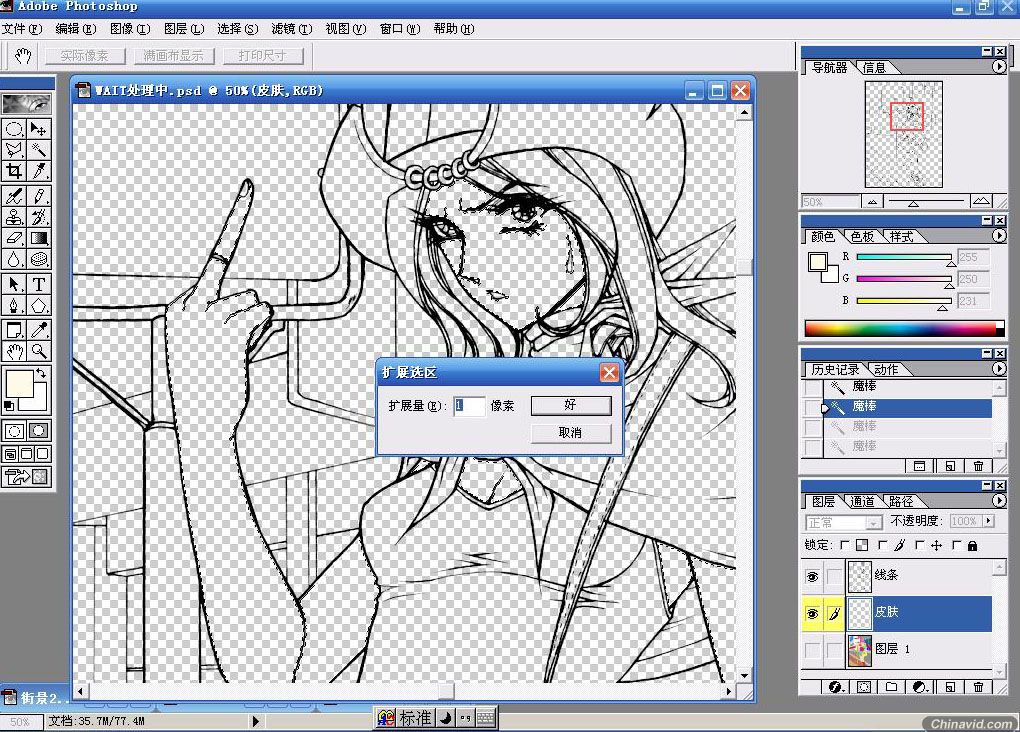Delete layer with Layers trash icon
Image resolution: width=1020 pixels, height=732 pixels.
978,687
